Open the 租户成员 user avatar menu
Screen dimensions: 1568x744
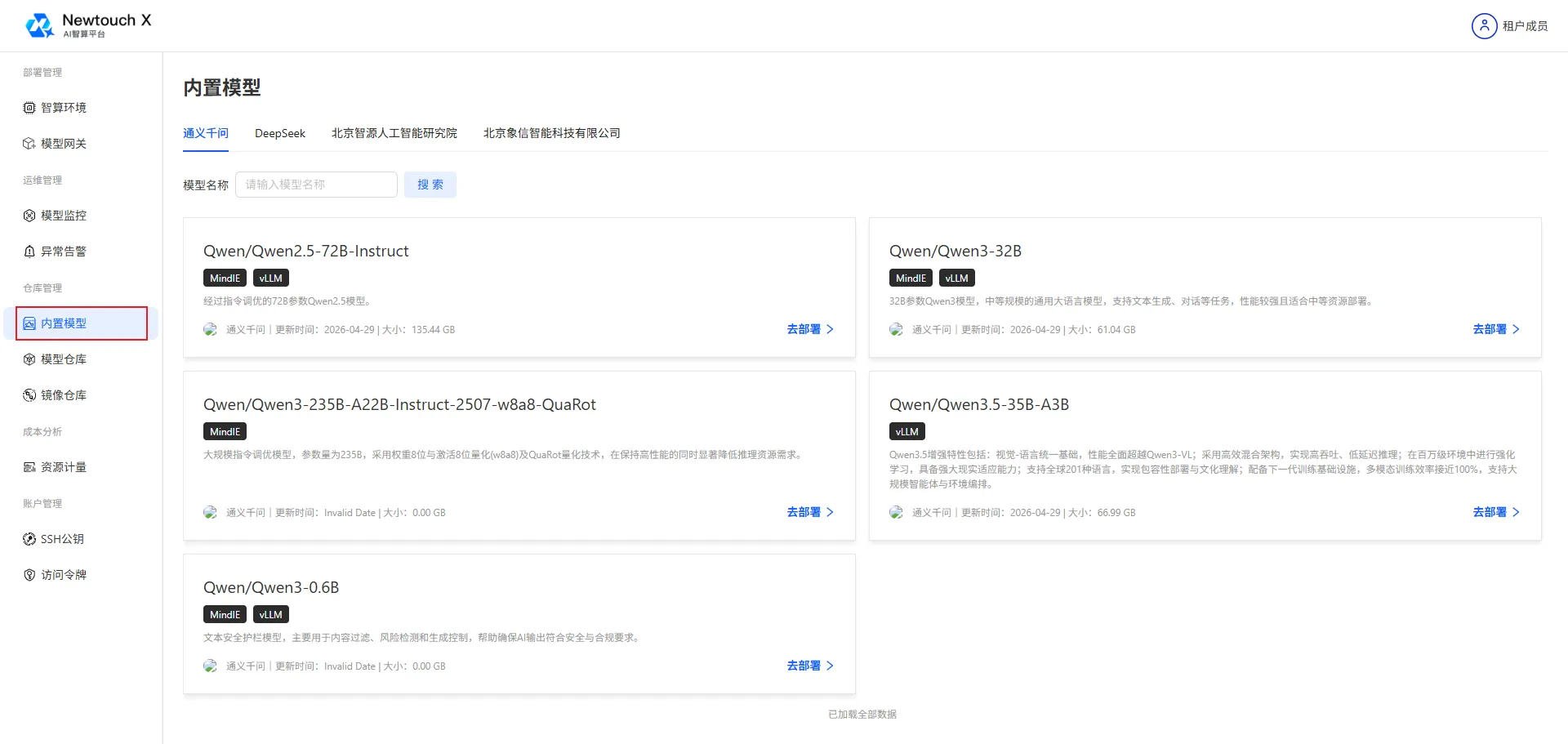(1484, 26)
